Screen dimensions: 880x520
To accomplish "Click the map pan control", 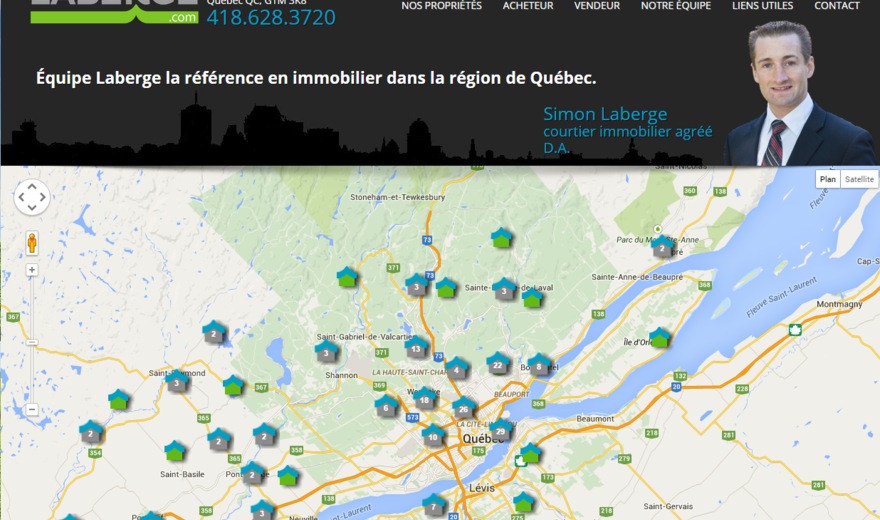I will click(x=32, y=197).
